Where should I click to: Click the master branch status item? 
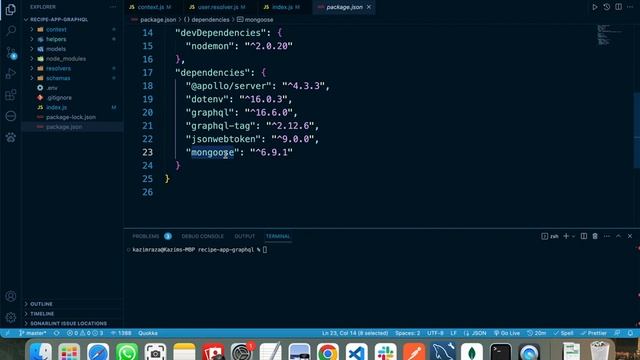point(32,333)
